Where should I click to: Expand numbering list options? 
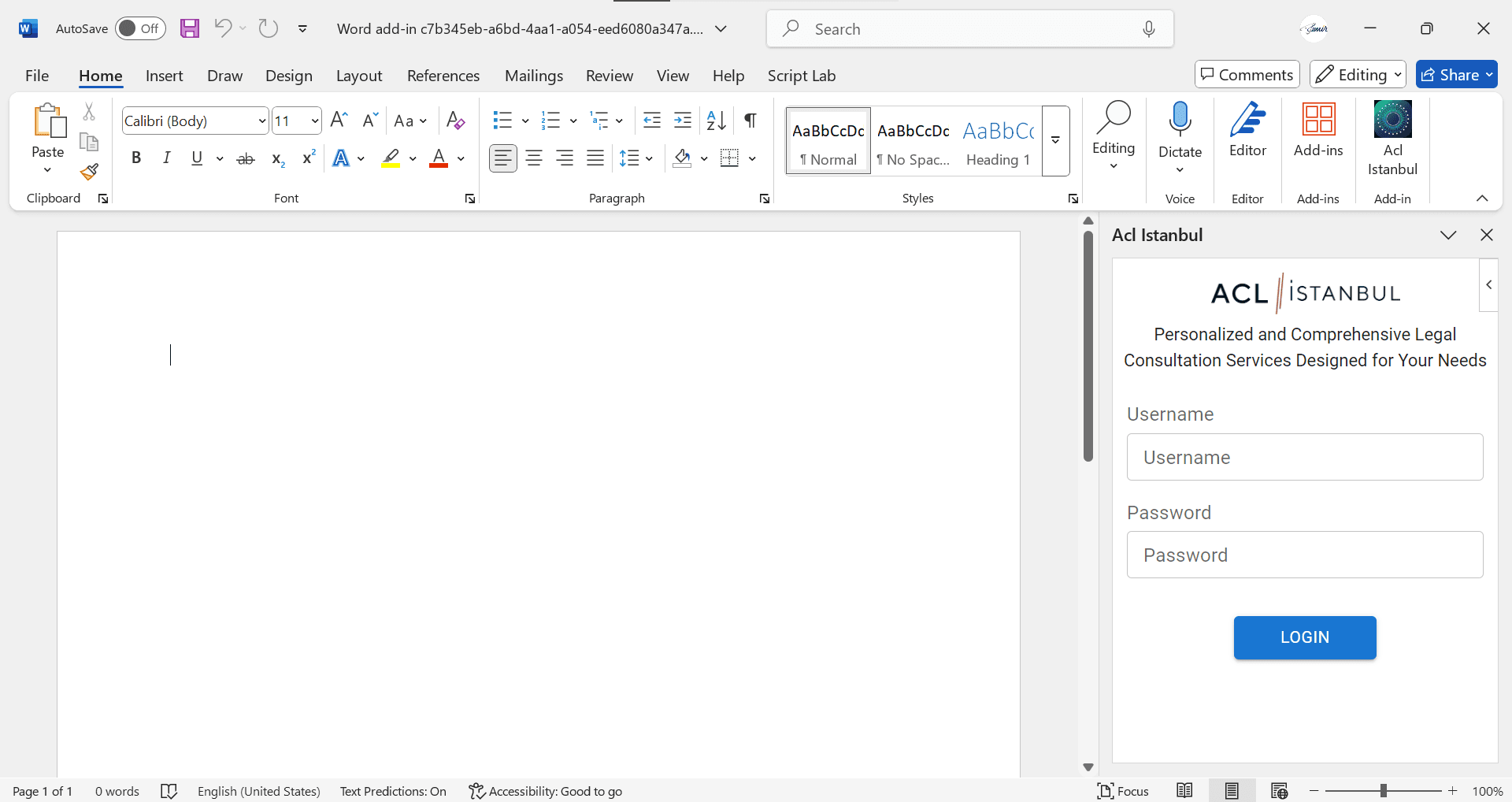[573, 121]
